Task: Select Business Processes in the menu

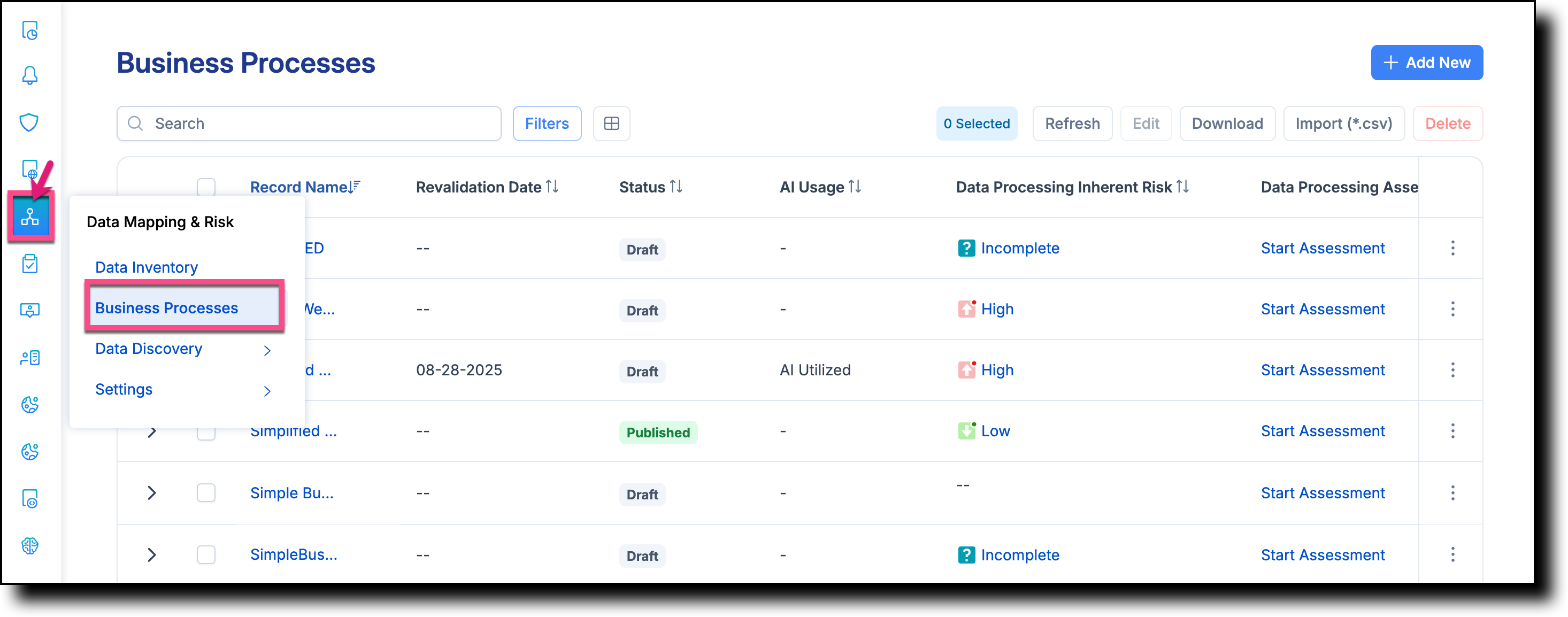Action: (184, 308)
